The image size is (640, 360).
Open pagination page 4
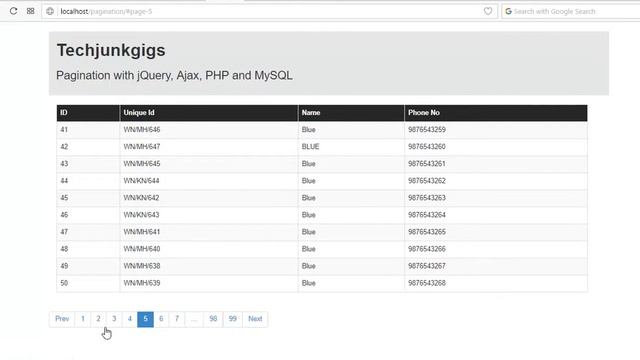click(x=130, y=319)
